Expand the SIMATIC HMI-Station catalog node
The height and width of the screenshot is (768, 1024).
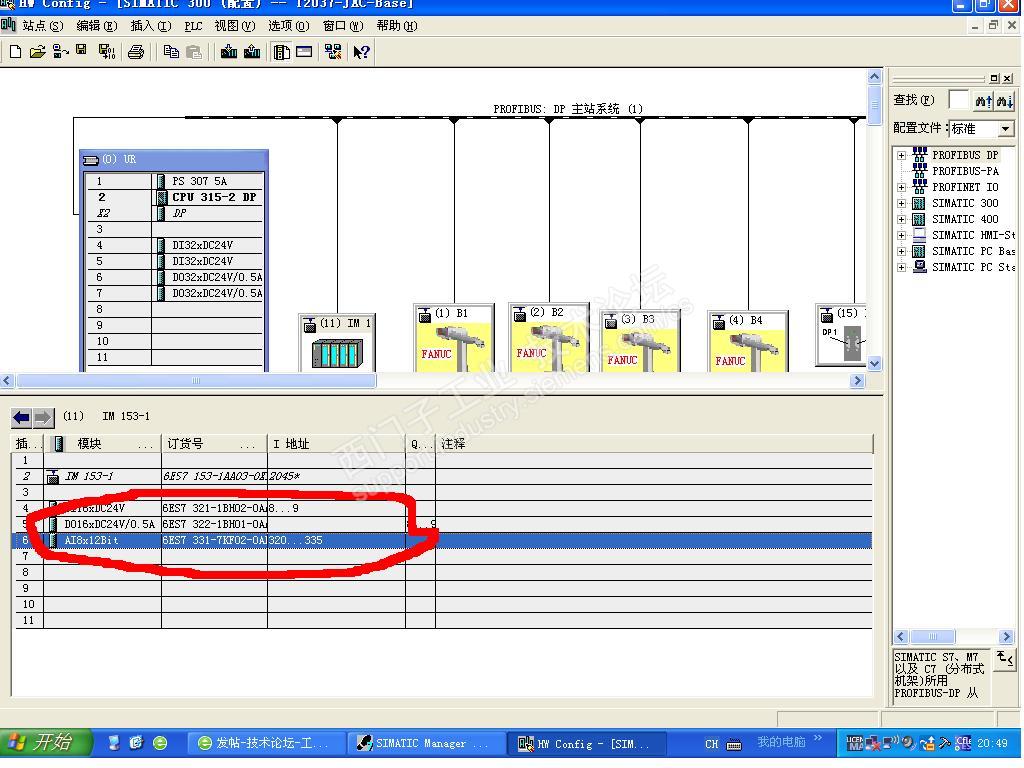pos(902,236)
